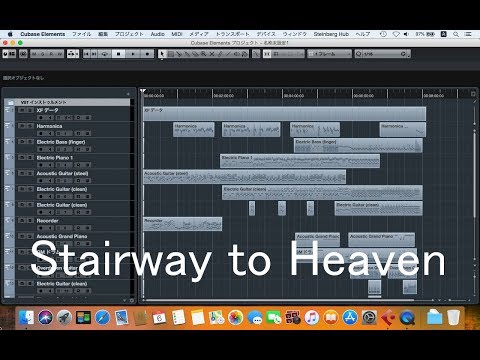Click the Activate Project button in toolbar
The width and height of the screenshot is (480, 360).
[6, 54]
